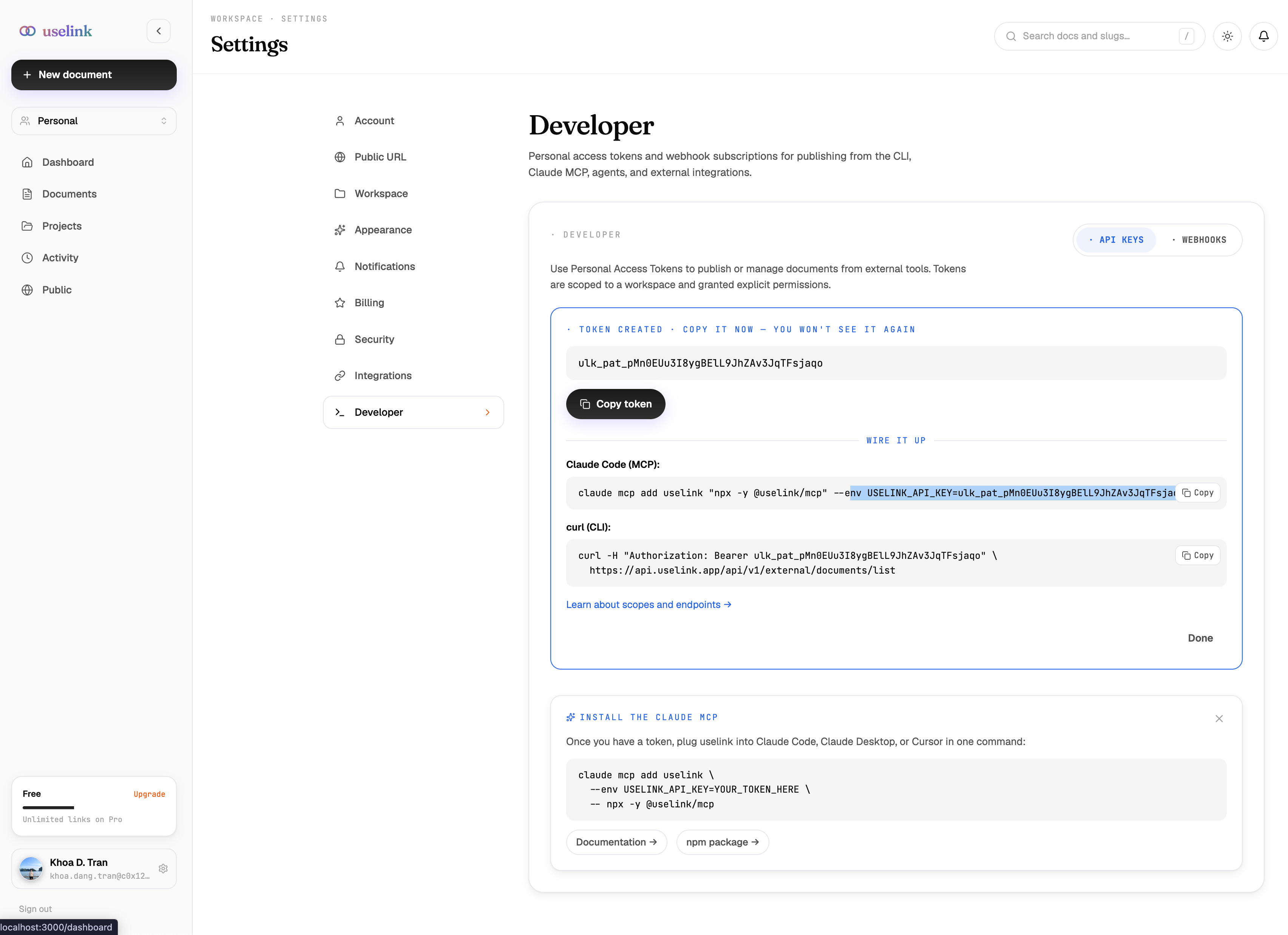Create a New document
This screenshot has width=1288, height=935.
[94, 75]
